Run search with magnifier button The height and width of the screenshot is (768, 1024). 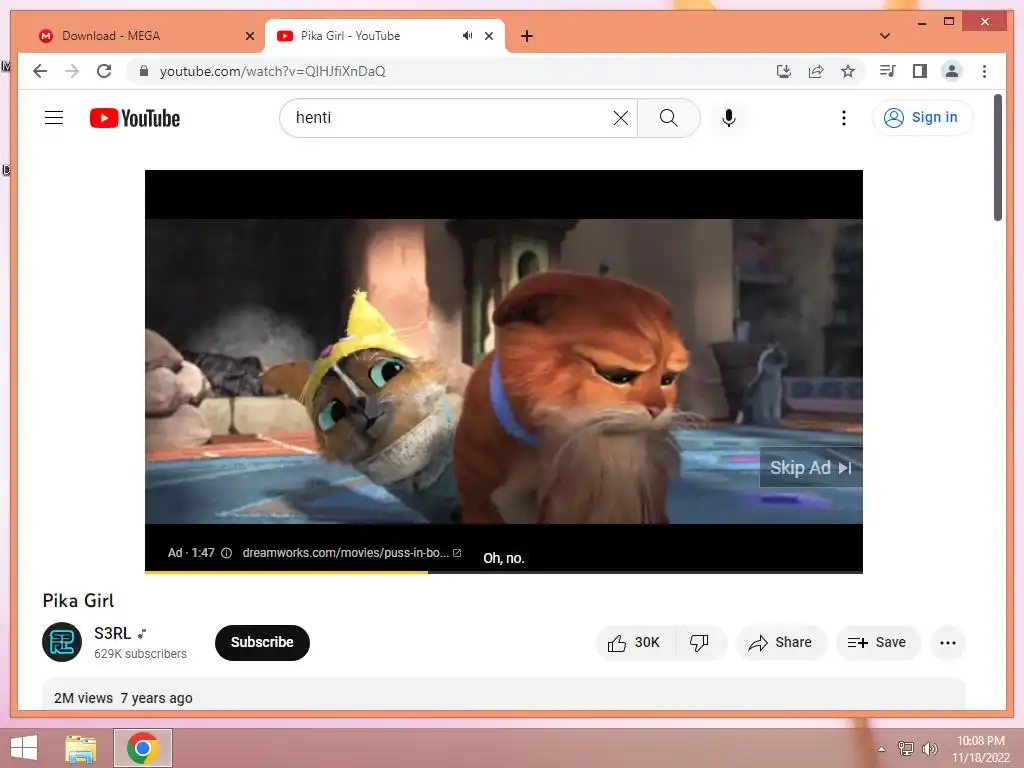[668, 118]
